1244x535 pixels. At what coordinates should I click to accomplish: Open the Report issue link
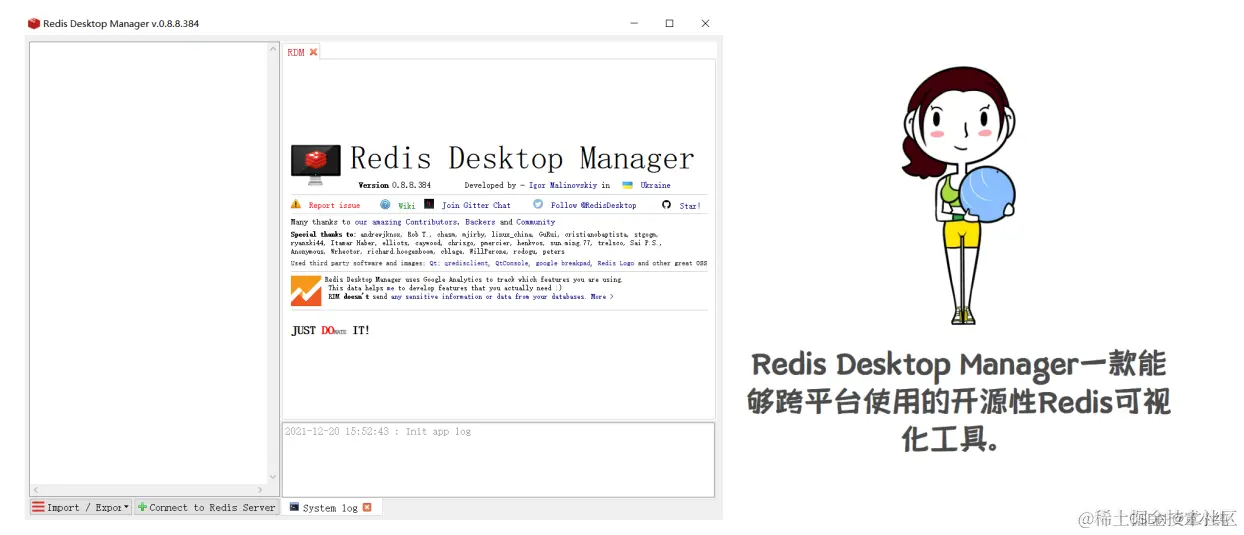(x=334, y=205)
